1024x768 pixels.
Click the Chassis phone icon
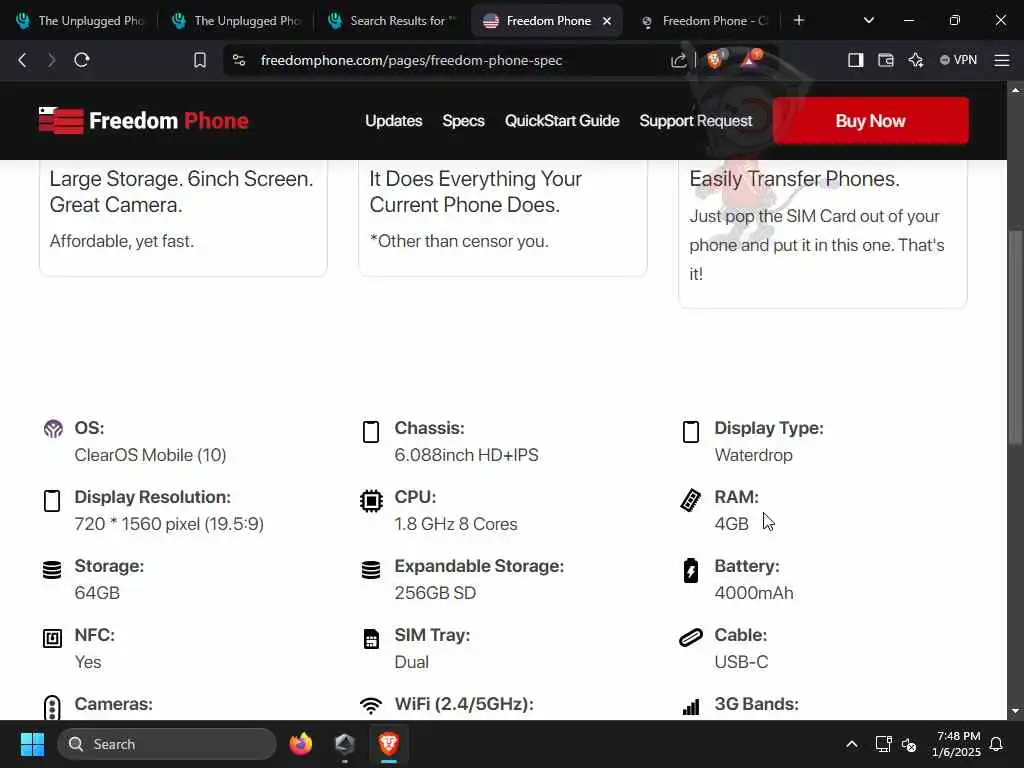371,432
